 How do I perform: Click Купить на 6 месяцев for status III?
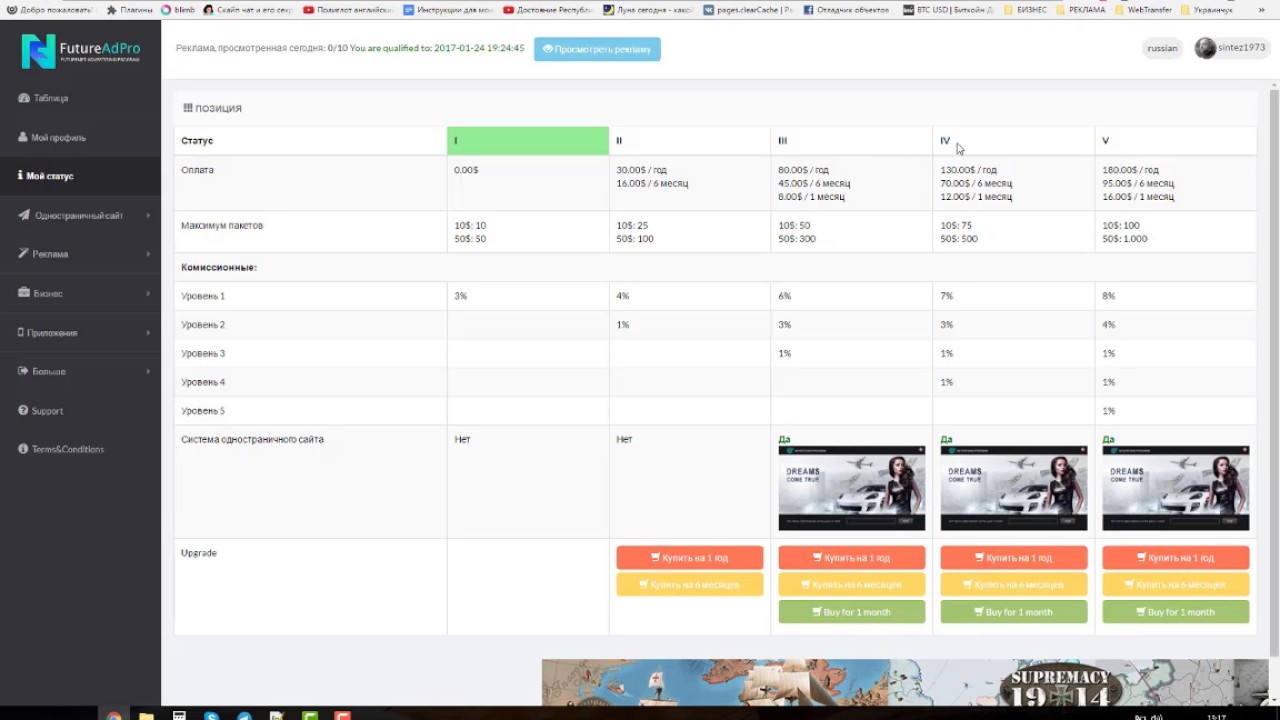[x=852, y=585]
